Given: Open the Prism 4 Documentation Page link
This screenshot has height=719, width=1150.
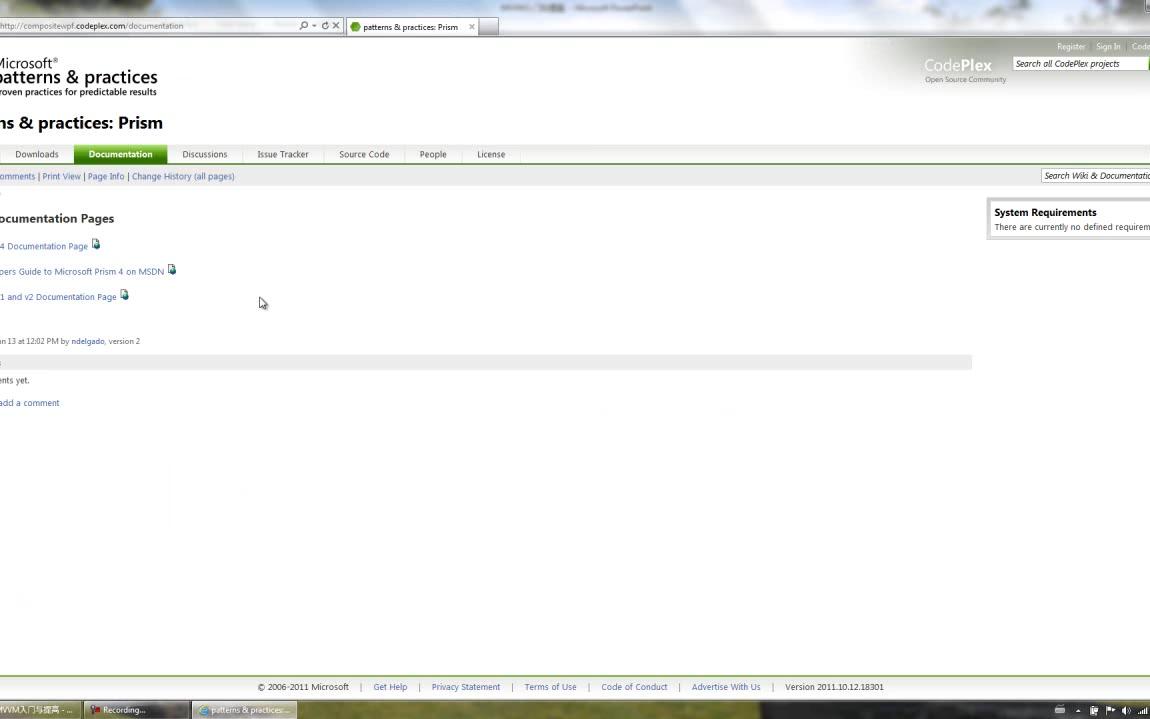Looking at the screenshot, I should (x=44, y=246).
